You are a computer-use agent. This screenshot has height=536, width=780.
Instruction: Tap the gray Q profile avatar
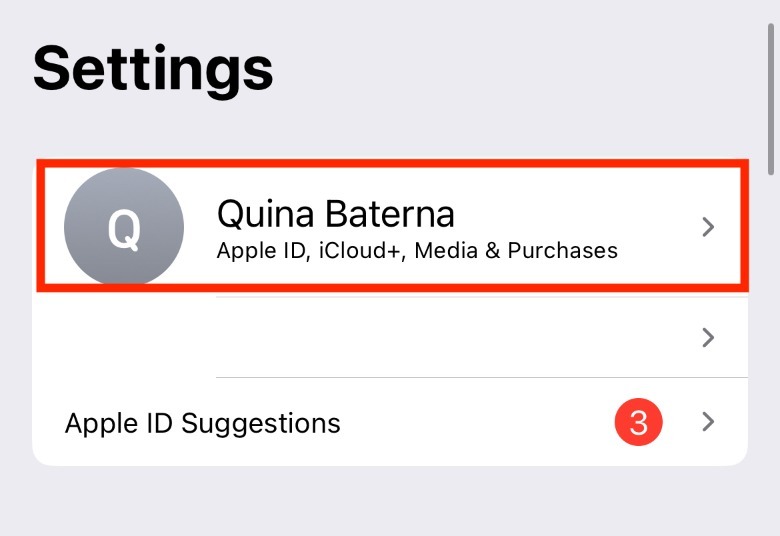click(123, 227)
